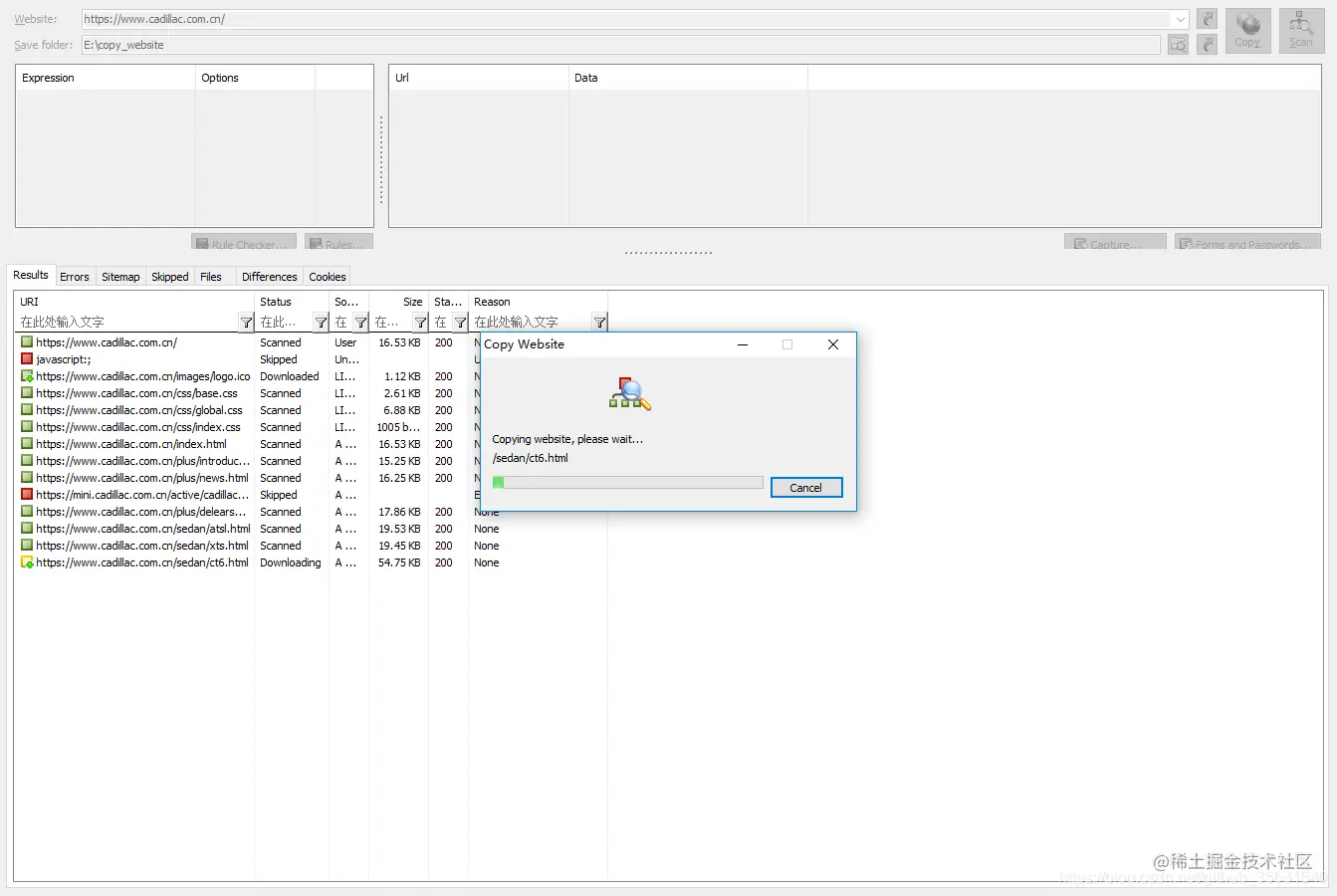Expand the Website URL dropdown arrow

pos(1180,19)
